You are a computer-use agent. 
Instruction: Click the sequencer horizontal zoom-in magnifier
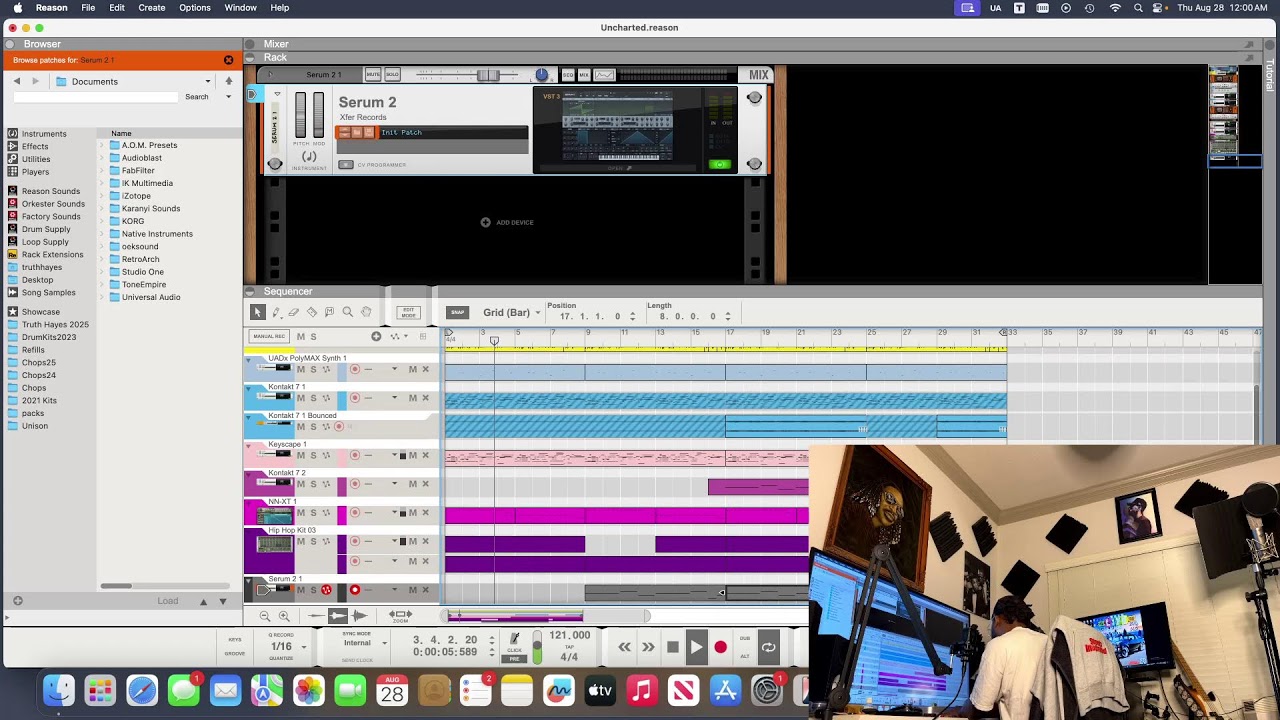pos(284,616)
